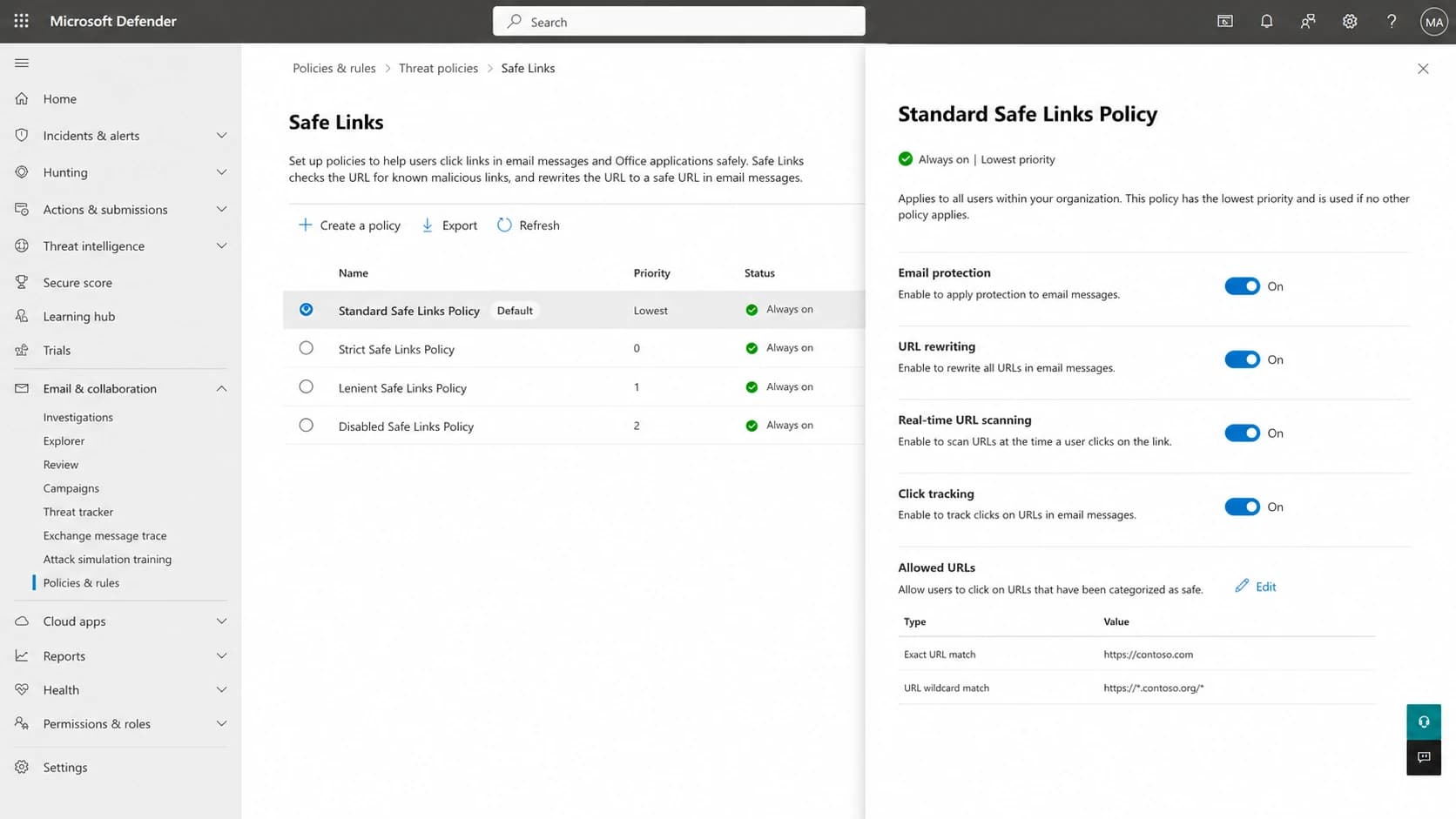Open Exchange message trace
The width and height of the screenshot is (1456, 819).
point(105,535)
